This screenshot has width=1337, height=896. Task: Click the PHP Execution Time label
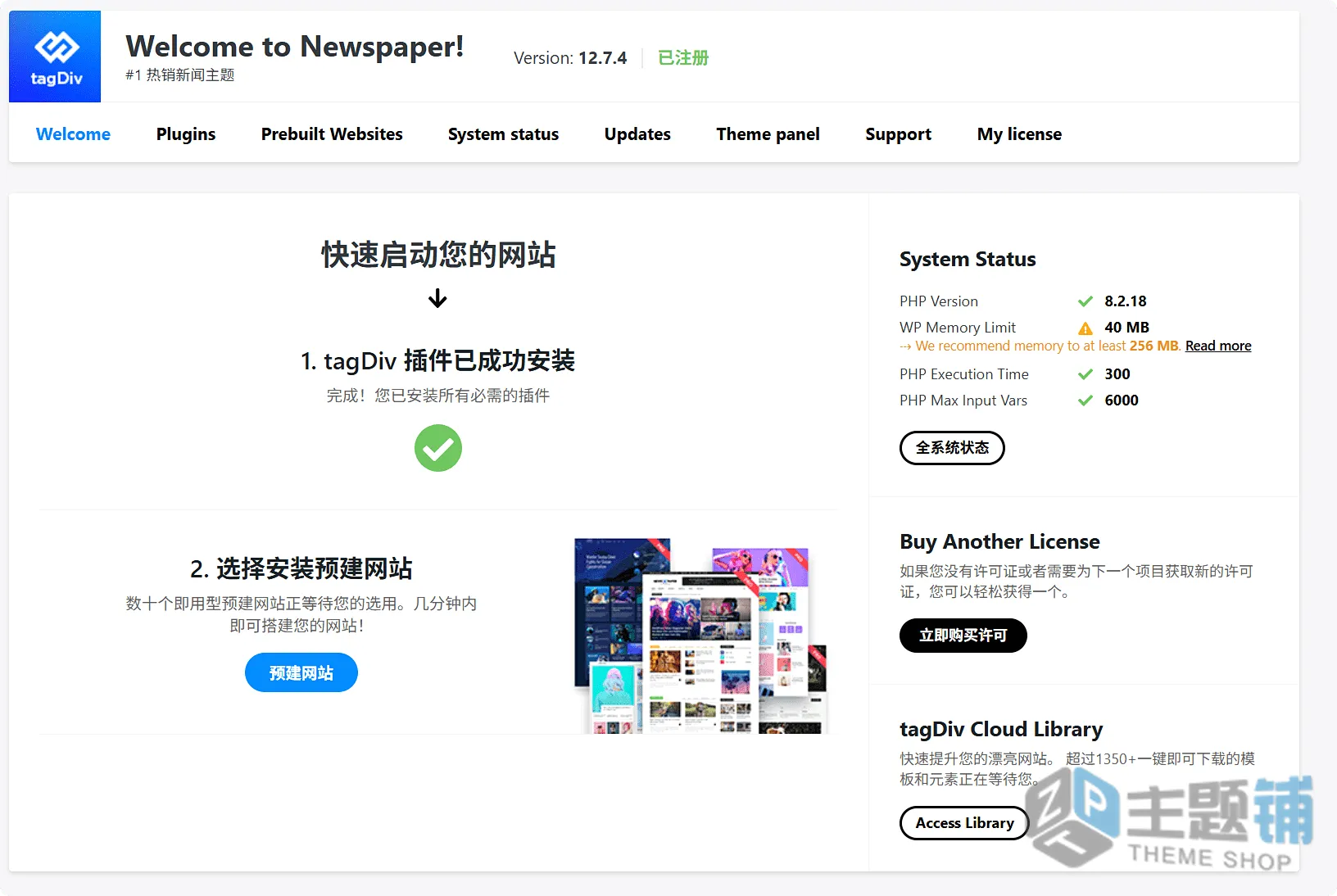point(964,374)
